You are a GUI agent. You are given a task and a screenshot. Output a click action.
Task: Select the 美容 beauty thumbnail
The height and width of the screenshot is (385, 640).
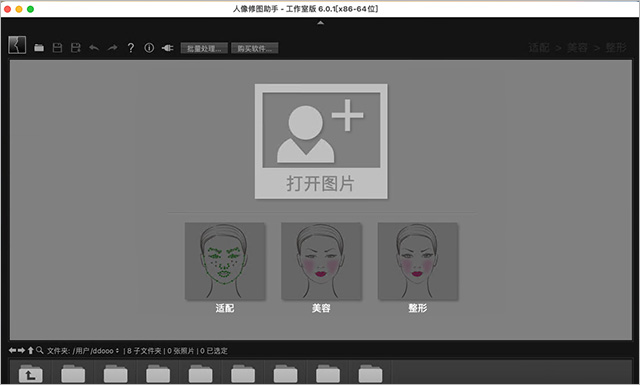coord(321,261)
